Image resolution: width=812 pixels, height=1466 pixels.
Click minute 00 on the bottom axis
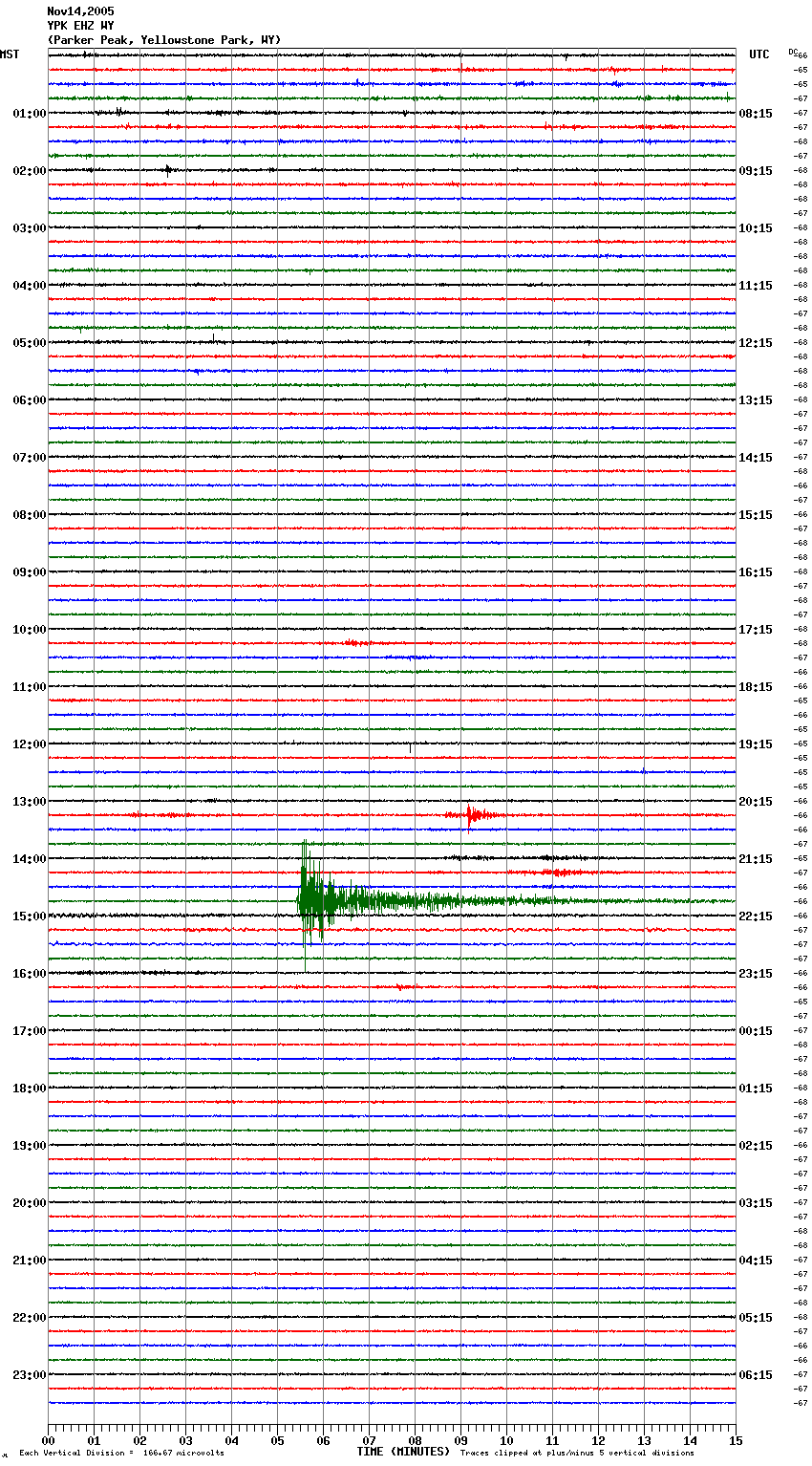tap(48, 1440)
